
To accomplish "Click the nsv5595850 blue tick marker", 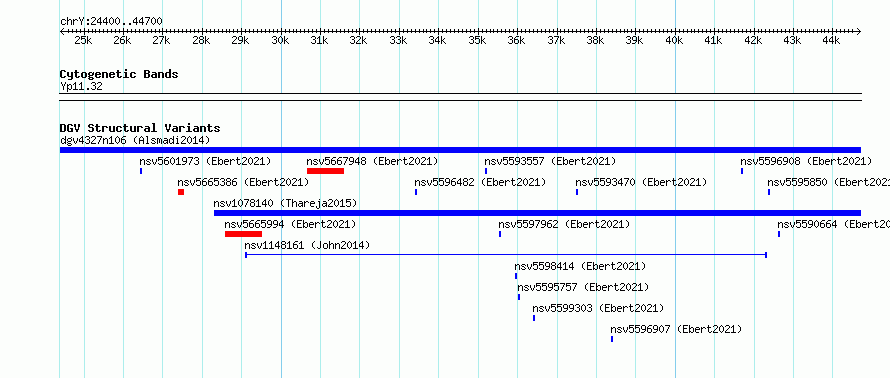I will [769, 192].
